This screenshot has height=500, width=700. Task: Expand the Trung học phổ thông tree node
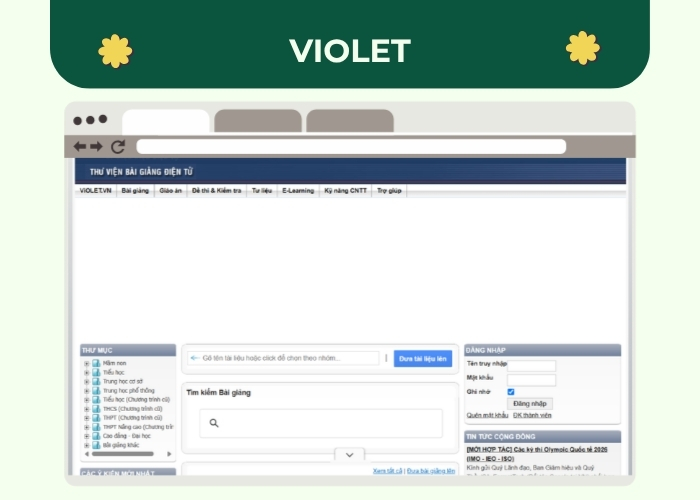tap(87, 391)
